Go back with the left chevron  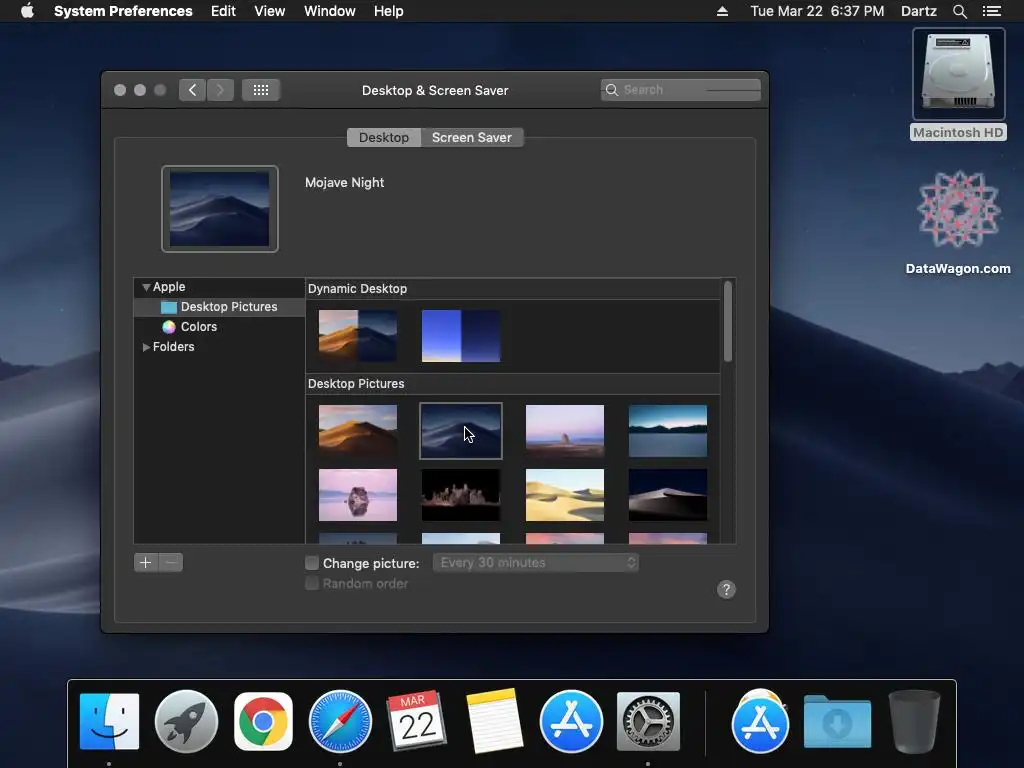pyautogui.click(x=192, y=90)
